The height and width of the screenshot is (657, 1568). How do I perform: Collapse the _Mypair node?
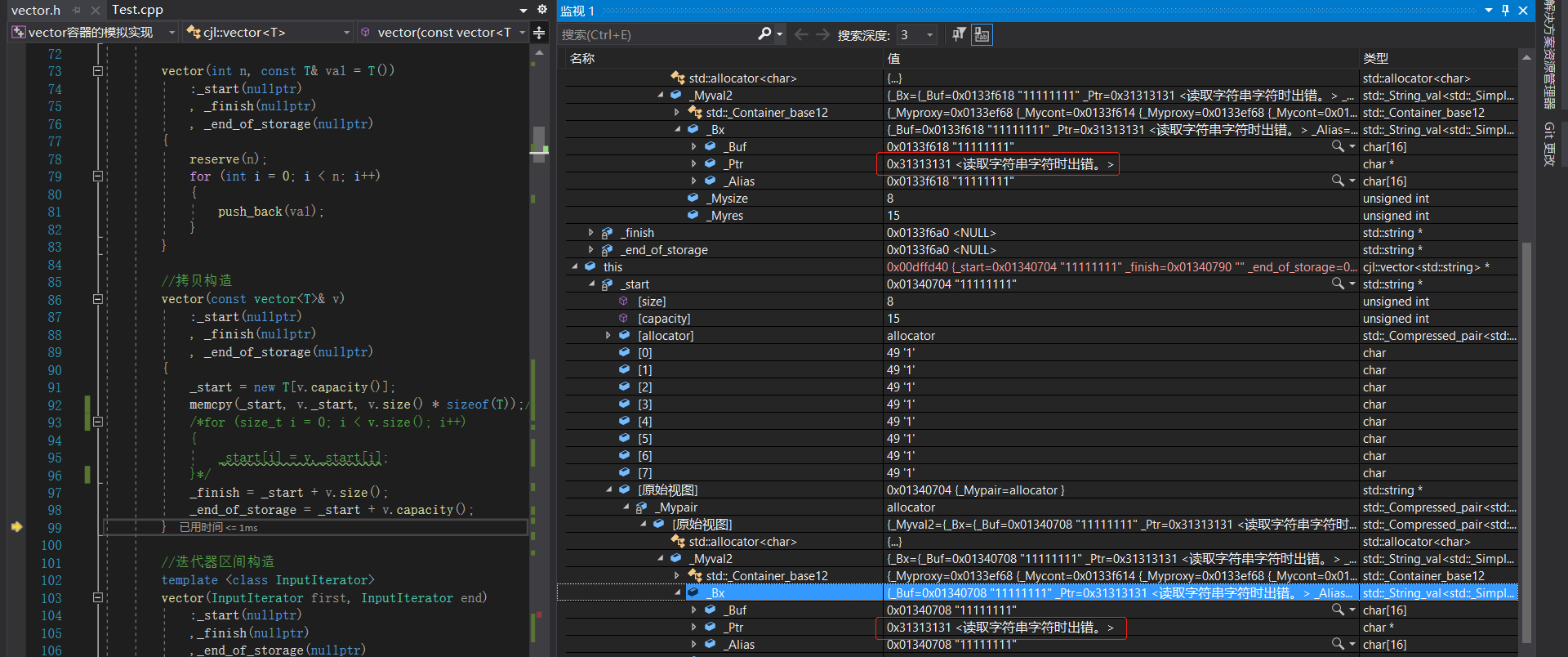point(626,507)
